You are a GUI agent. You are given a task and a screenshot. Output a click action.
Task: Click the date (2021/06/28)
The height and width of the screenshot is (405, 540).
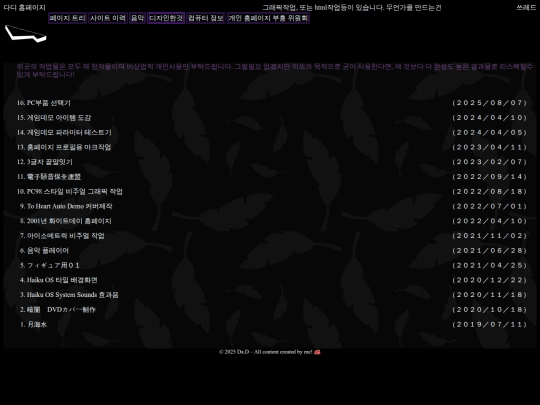coord(489,251)
